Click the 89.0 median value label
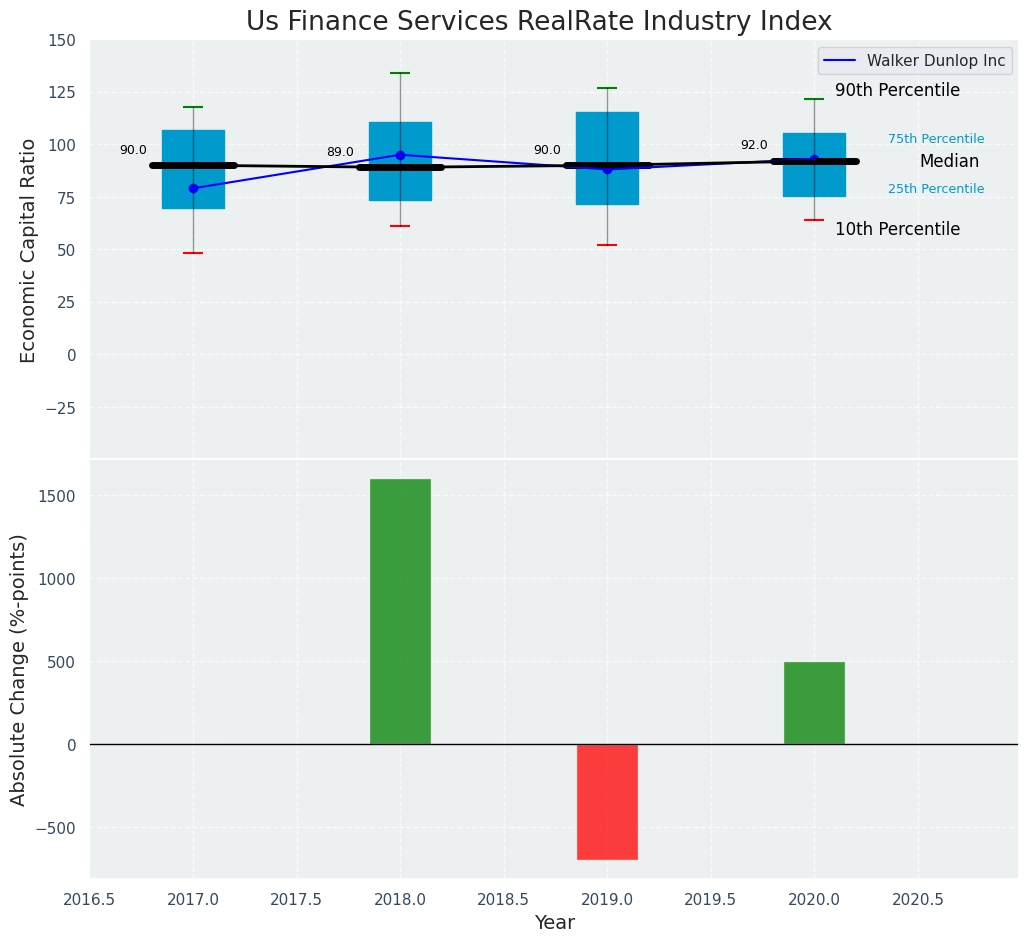This screenshot has height=942, width=1029. pyautogui.click(x=340, y=152)
